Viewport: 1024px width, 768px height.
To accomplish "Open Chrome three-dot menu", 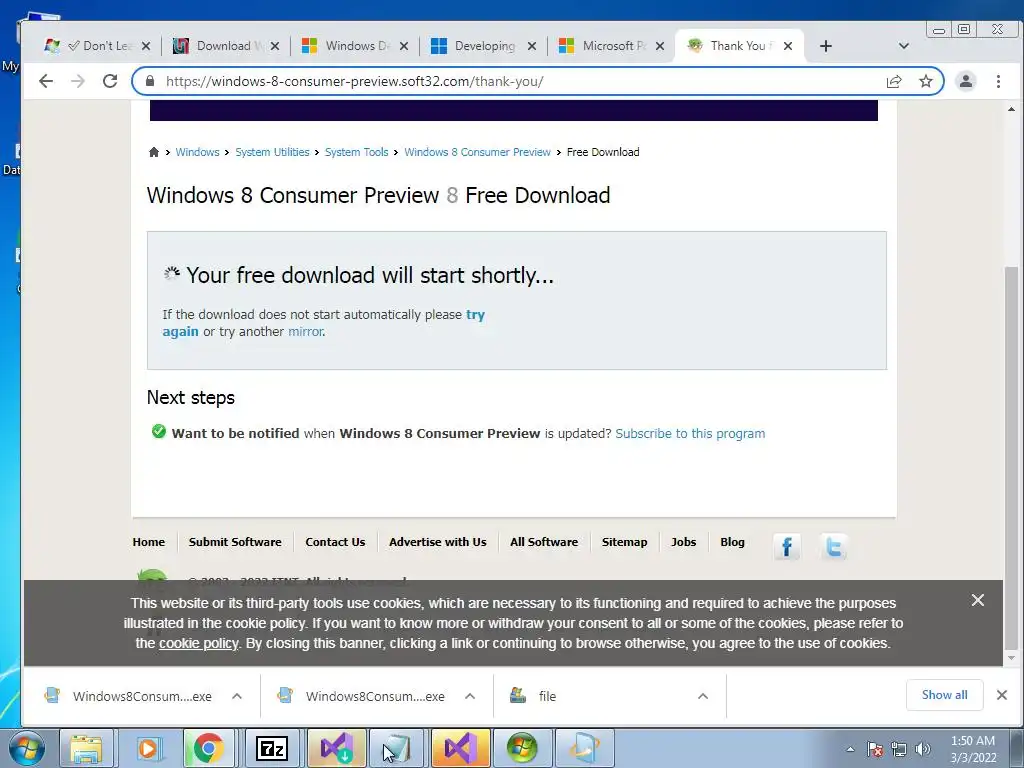I will pos(998,81).
